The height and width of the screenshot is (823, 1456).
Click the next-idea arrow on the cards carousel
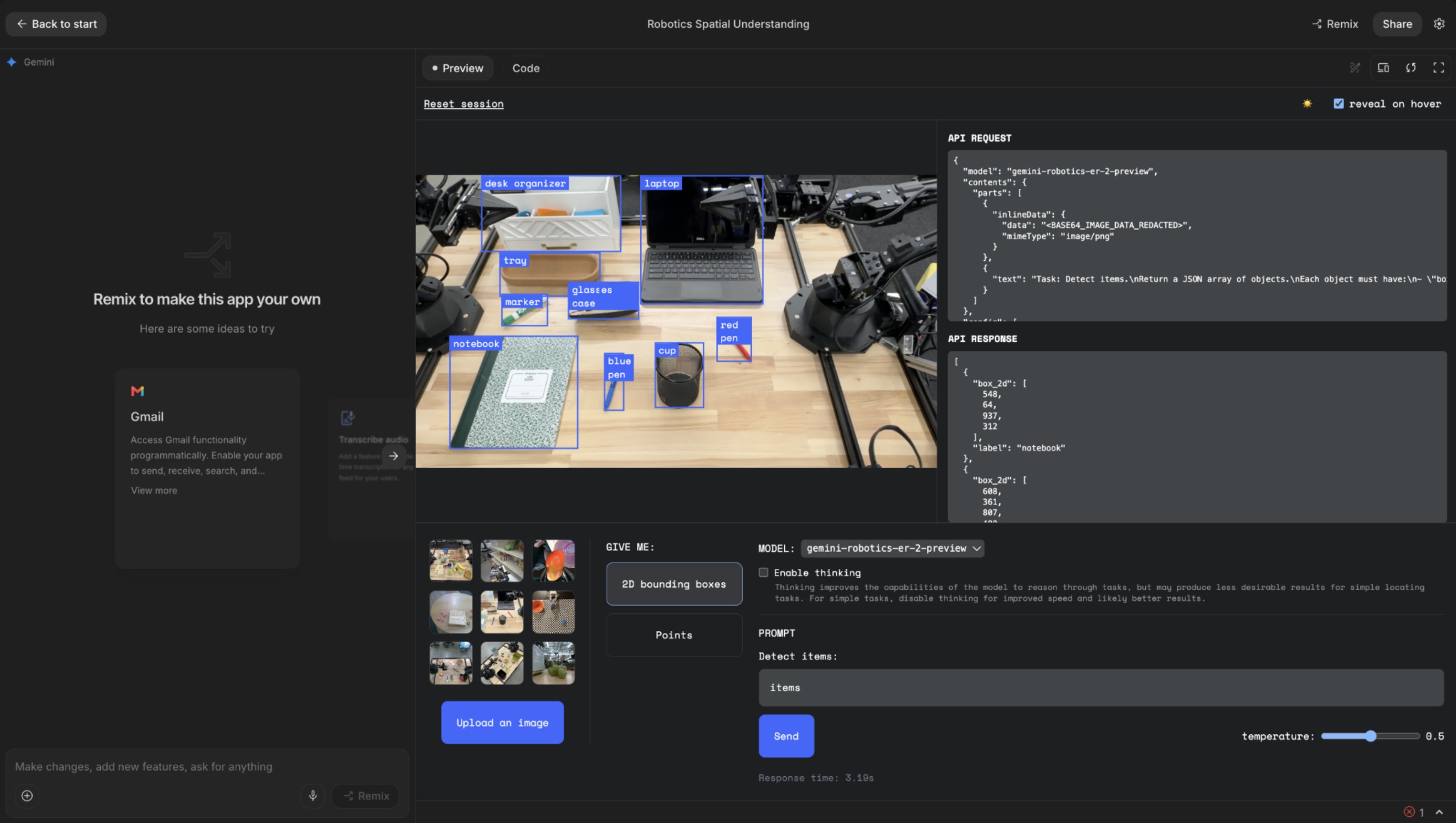[393, 456]
